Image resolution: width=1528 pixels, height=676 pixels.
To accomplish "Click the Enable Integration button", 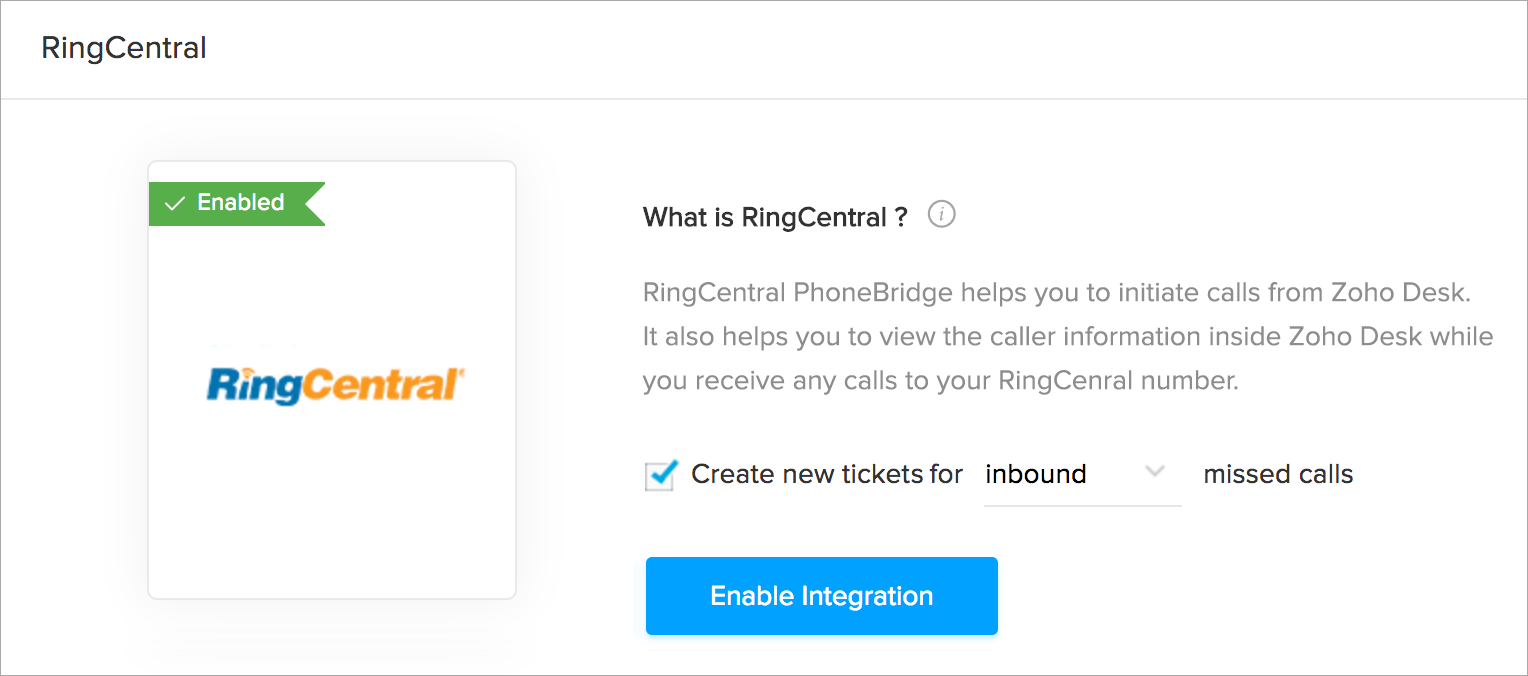I will (821, 596).
